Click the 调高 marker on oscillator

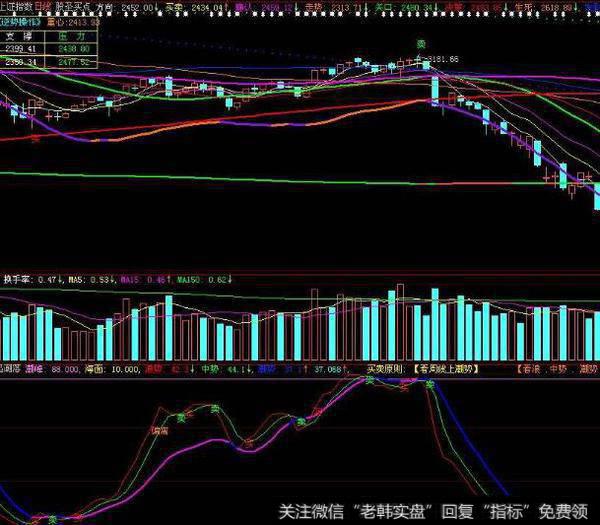tap(159, 429)
